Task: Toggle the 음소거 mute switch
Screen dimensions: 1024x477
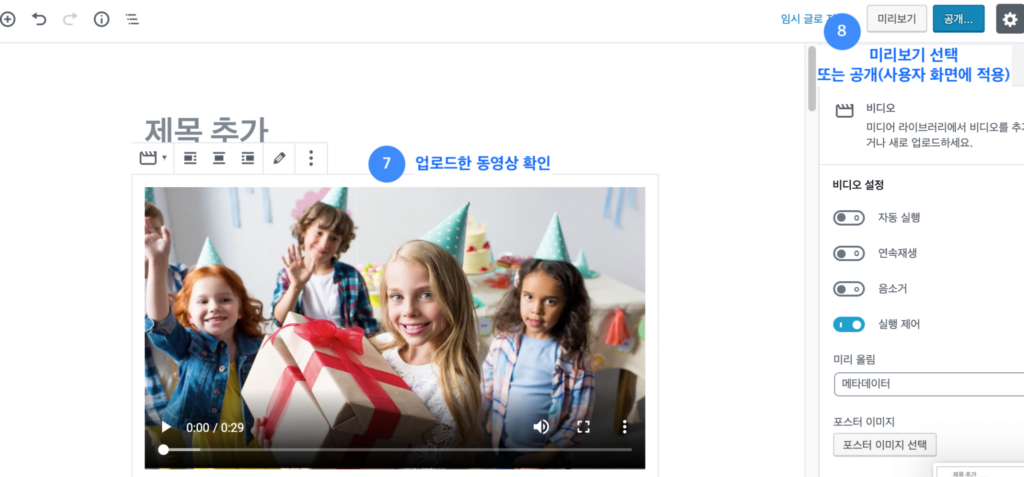Action: click(x=848, y=288)
